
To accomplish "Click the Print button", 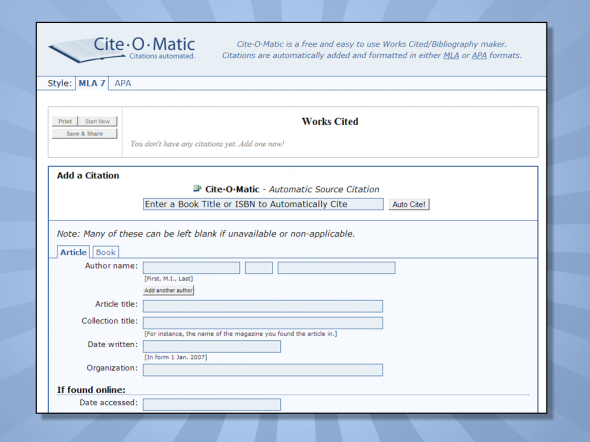I will click(65, 121).
